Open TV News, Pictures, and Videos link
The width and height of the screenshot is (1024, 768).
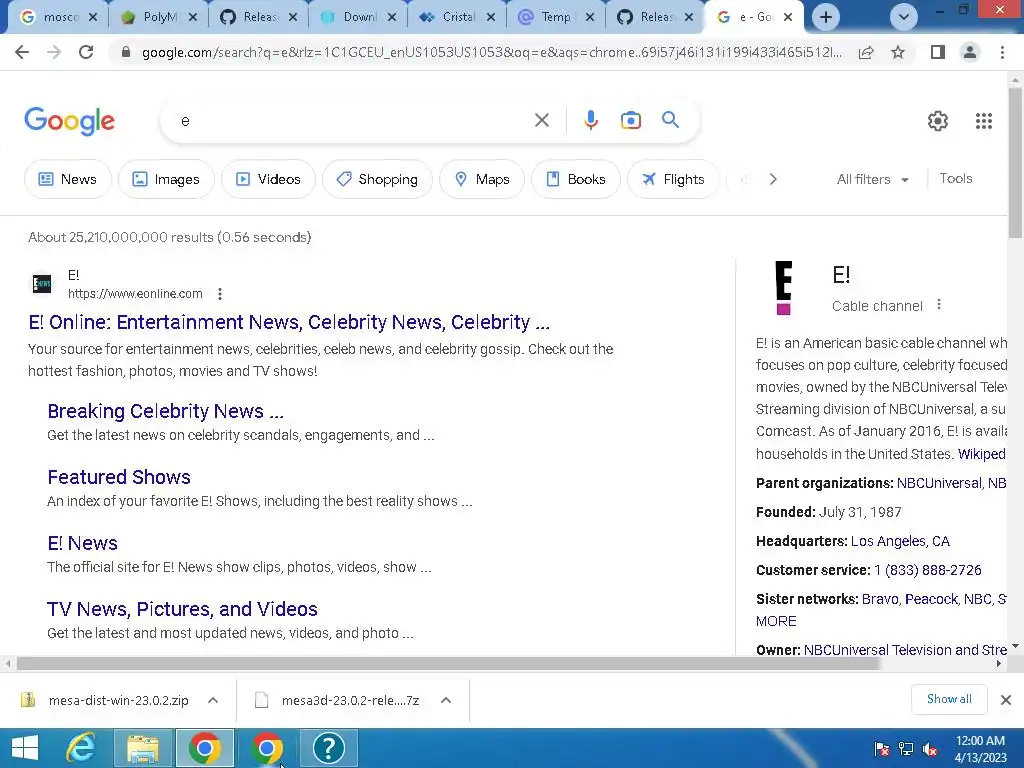click(x=182, y=609)
